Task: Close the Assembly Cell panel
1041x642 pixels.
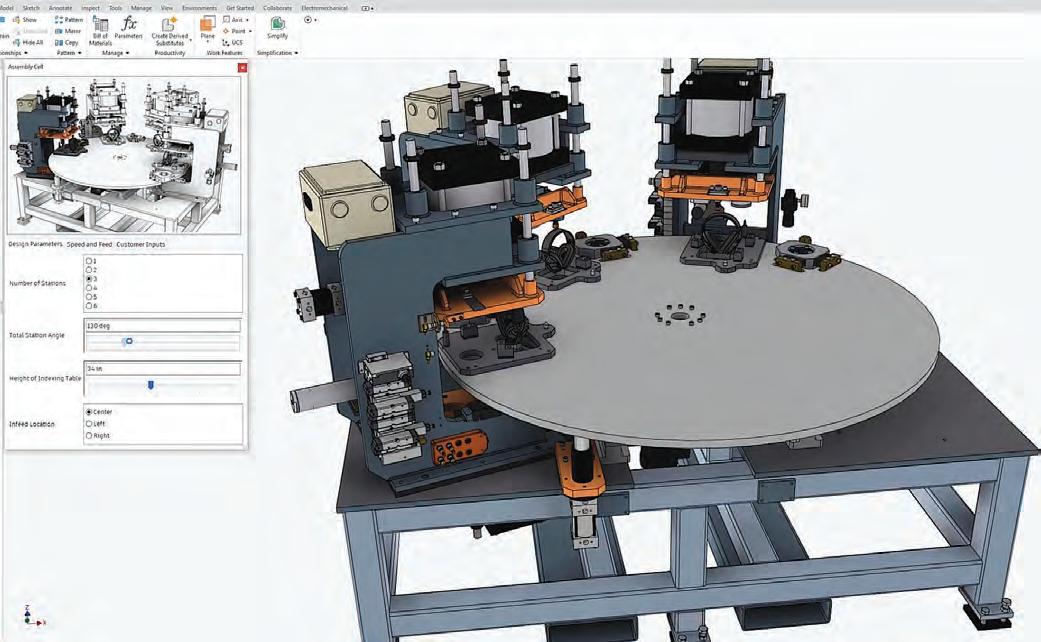Action: (x=242, y=67)
